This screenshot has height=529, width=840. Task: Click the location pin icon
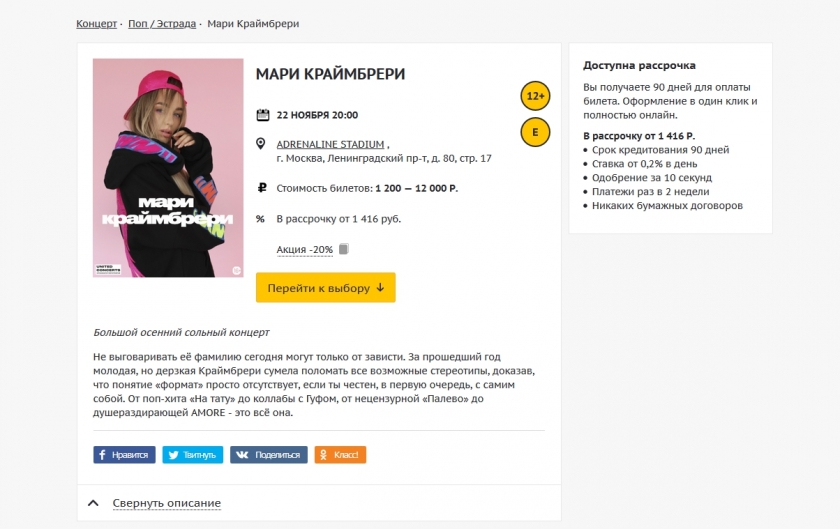(x=262, y=144)
